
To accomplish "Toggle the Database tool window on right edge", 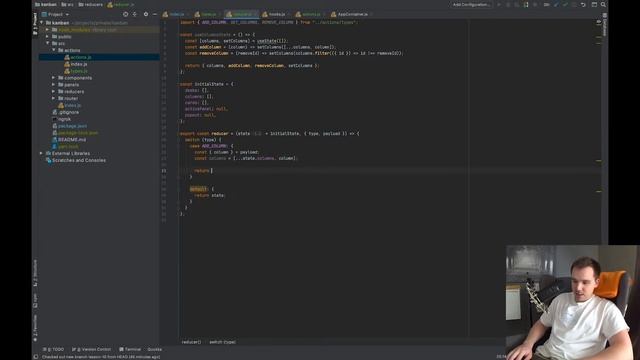I will 604,25.
